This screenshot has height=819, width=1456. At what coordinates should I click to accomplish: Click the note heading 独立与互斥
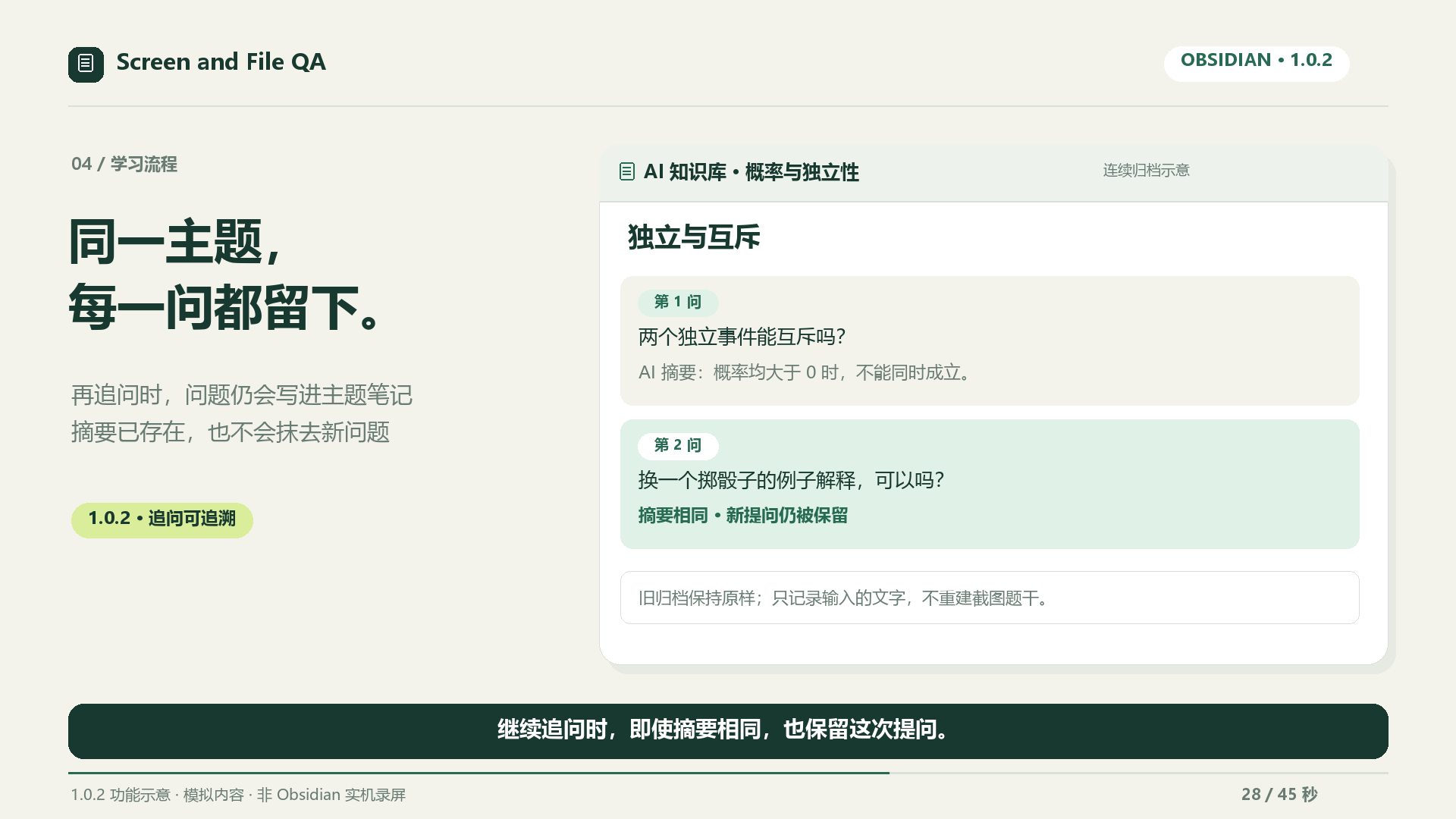(x=694, y=237)
